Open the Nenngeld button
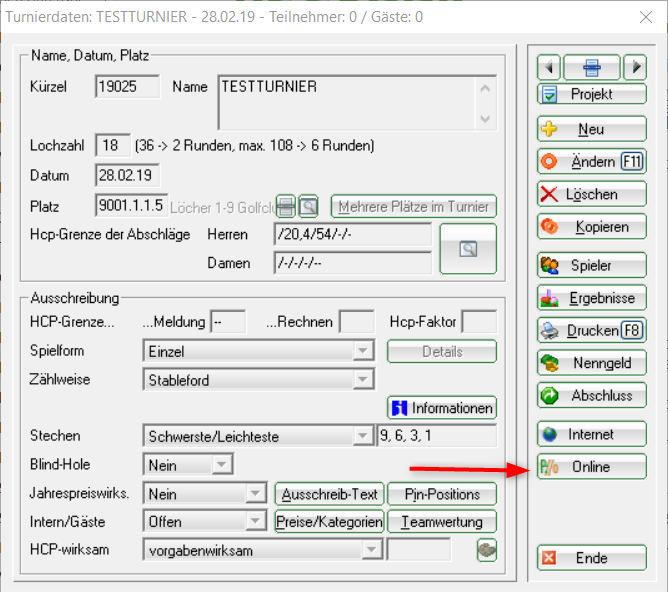The width and height of the screenshot is (668, 592). pos(592,363)
